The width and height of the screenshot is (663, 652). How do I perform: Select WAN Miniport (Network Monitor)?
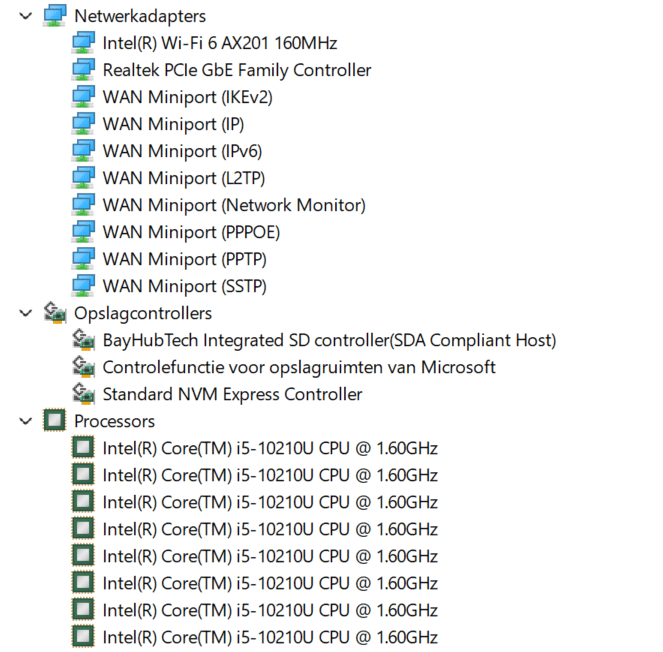click(x=234, y=205)
